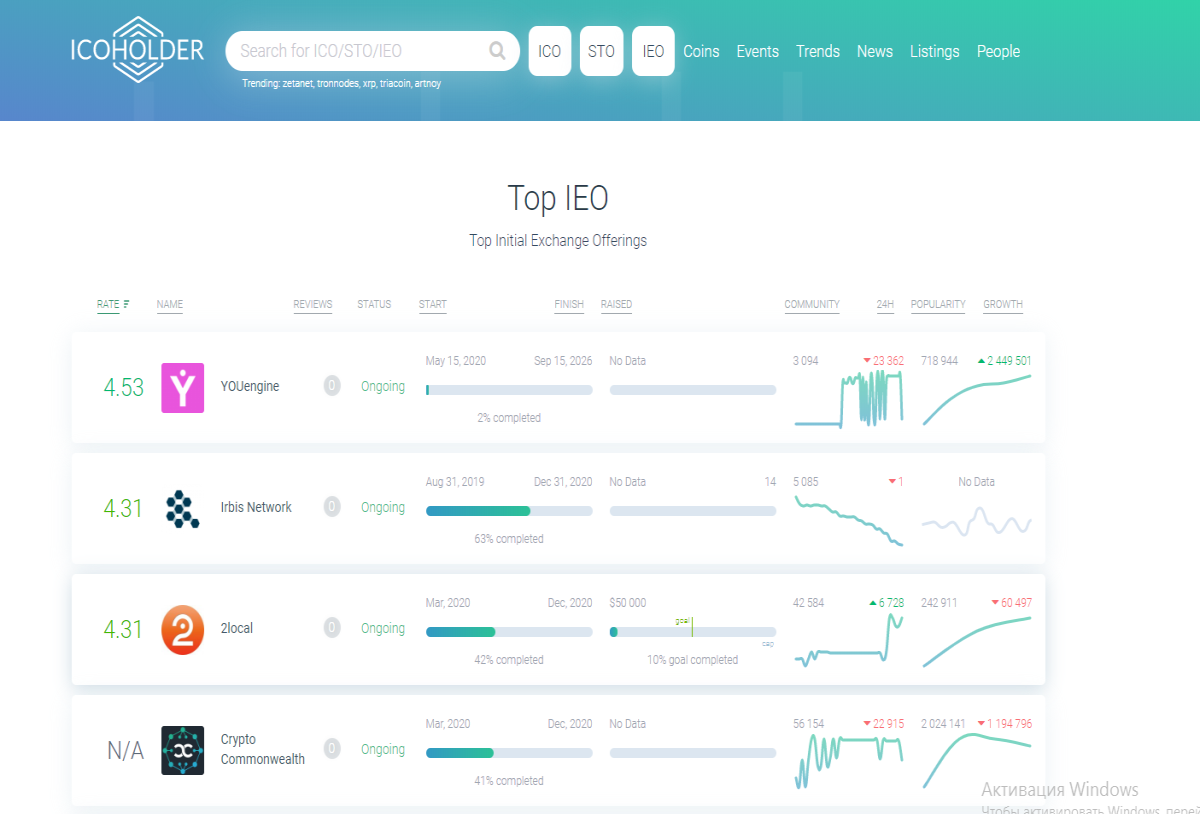Click YOUengine reviews count badge
The image size is (1200, 814).
332,386
